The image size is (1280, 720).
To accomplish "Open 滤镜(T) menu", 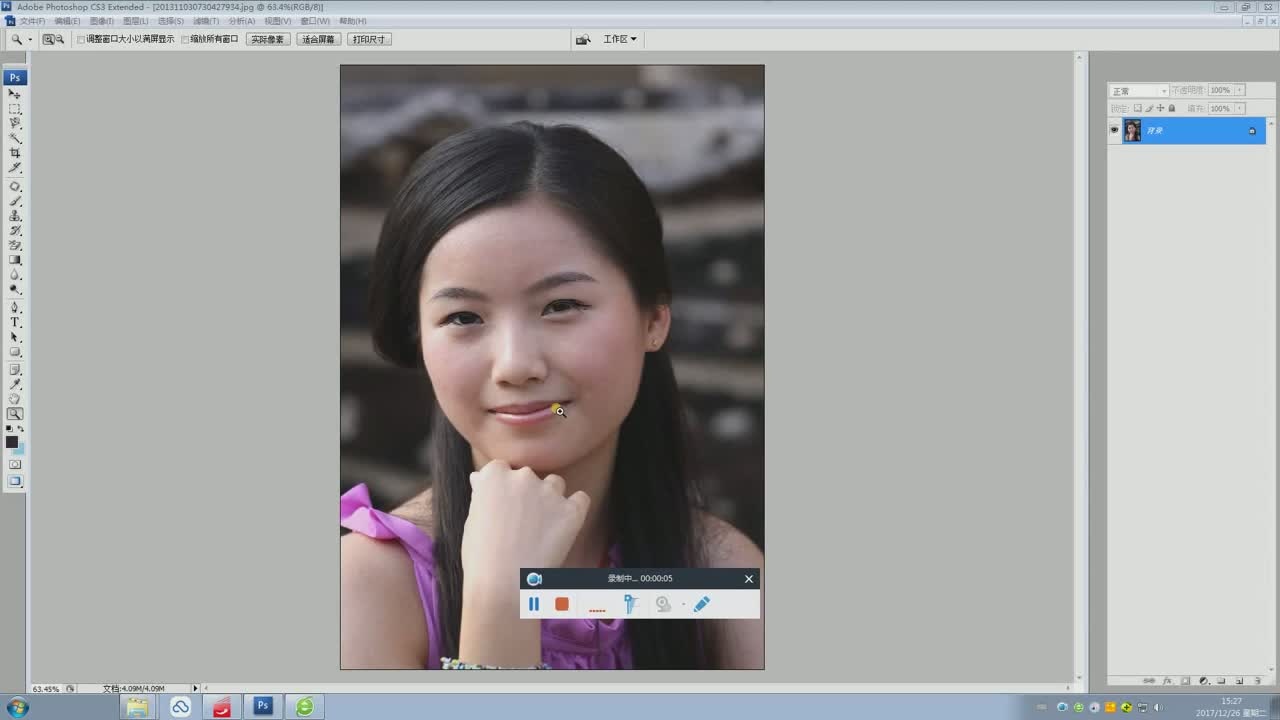I will [x=205, y=21].
